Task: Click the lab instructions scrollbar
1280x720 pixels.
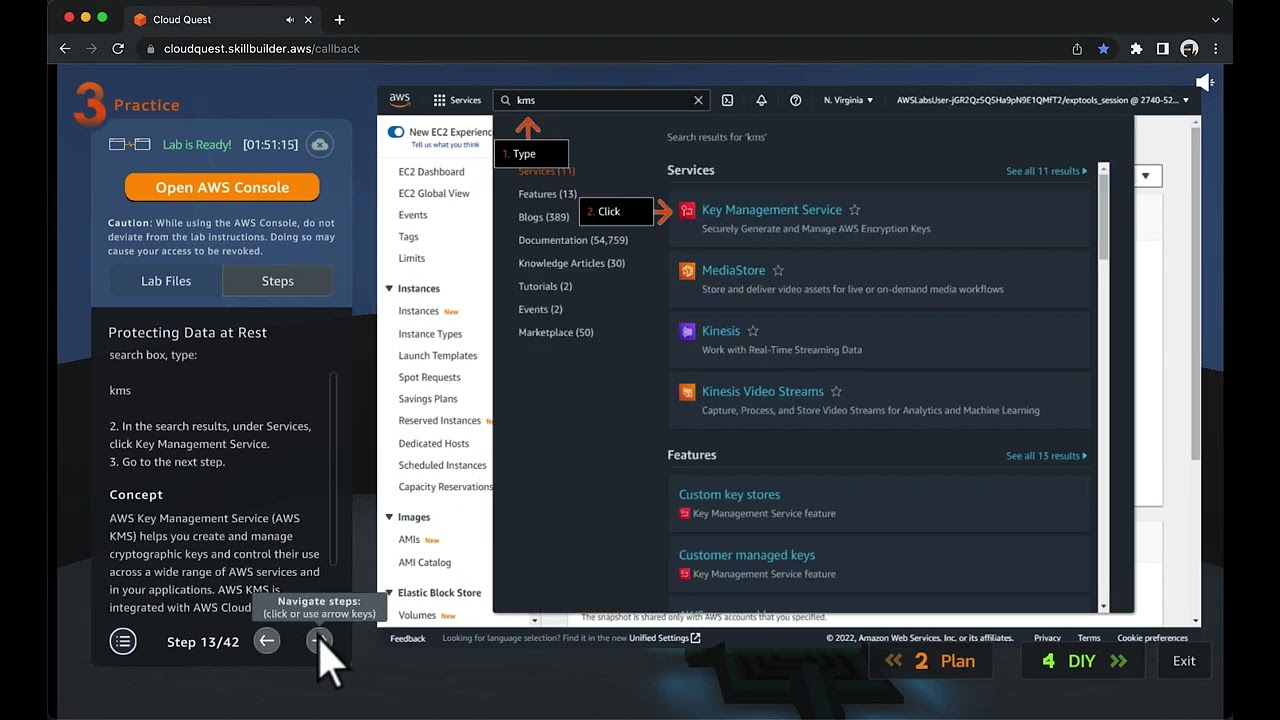Action: tap(334, 468)
